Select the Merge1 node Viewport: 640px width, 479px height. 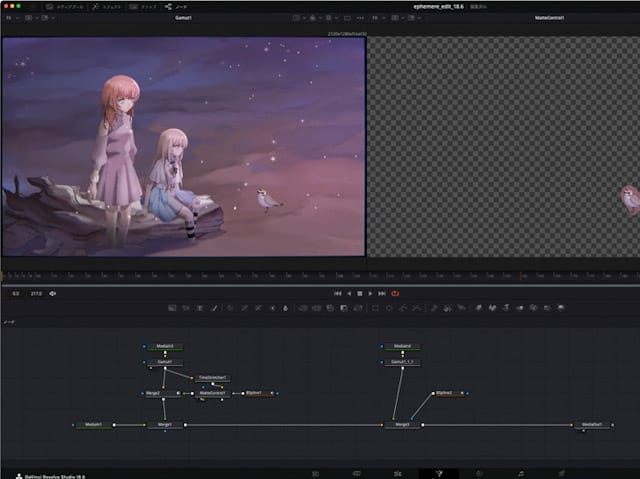coord(165,425)
